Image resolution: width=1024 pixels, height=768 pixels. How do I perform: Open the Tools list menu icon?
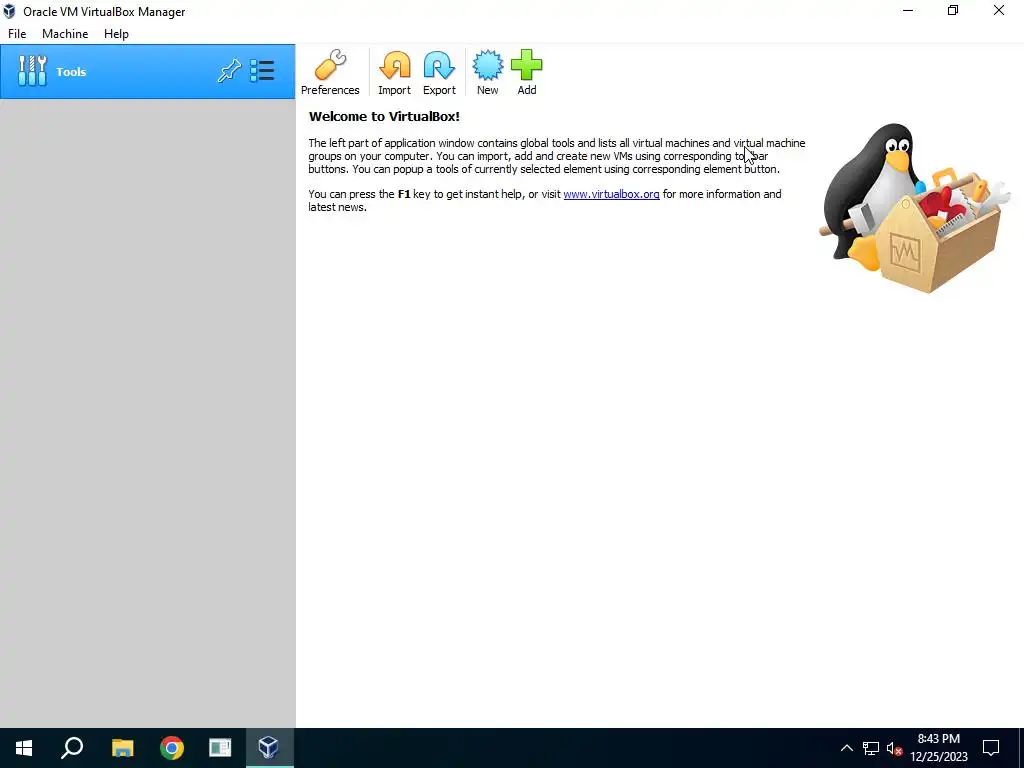click(263, 71)
